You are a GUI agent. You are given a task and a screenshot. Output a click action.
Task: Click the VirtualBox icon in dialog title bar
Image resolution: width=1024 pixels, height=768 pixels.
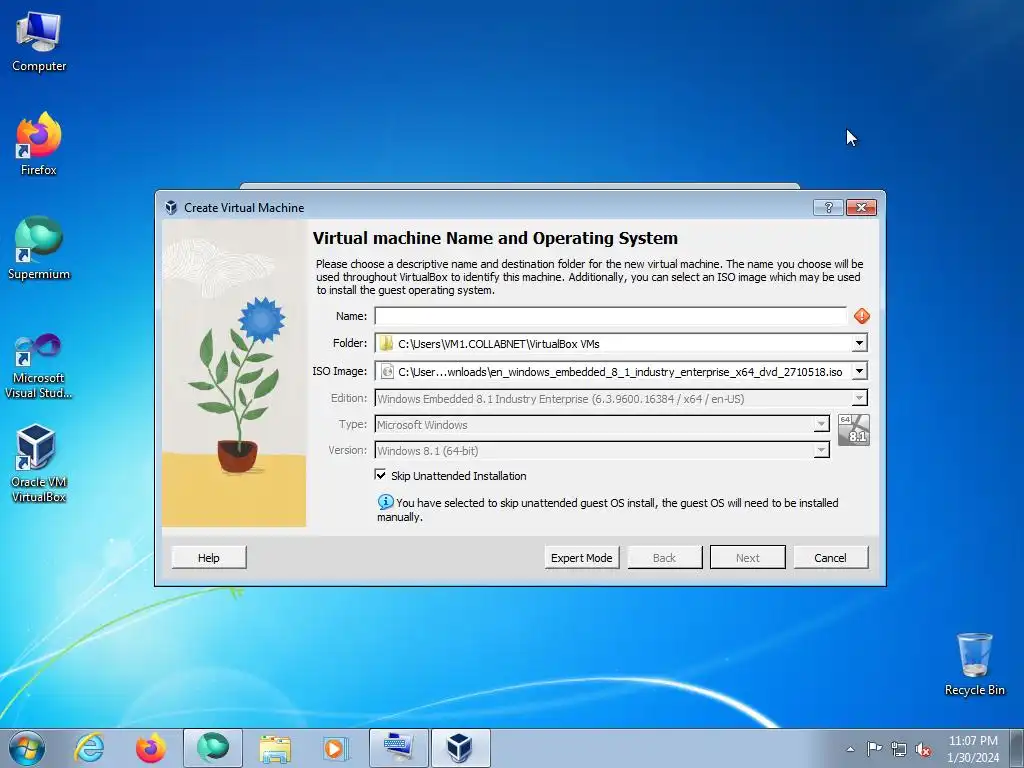(171, 208)
